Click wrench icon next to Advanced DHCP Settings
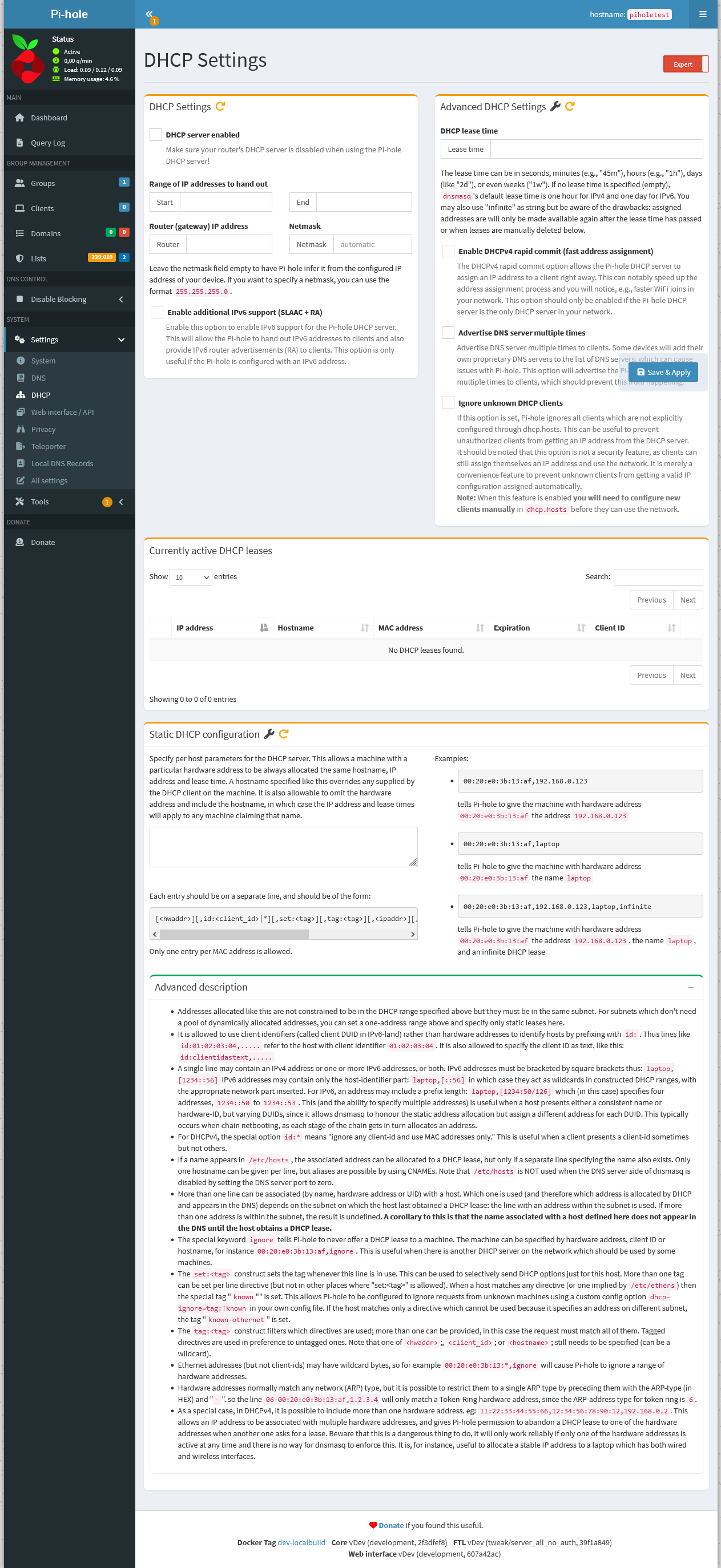721x1568 pixels. point(555,107)
